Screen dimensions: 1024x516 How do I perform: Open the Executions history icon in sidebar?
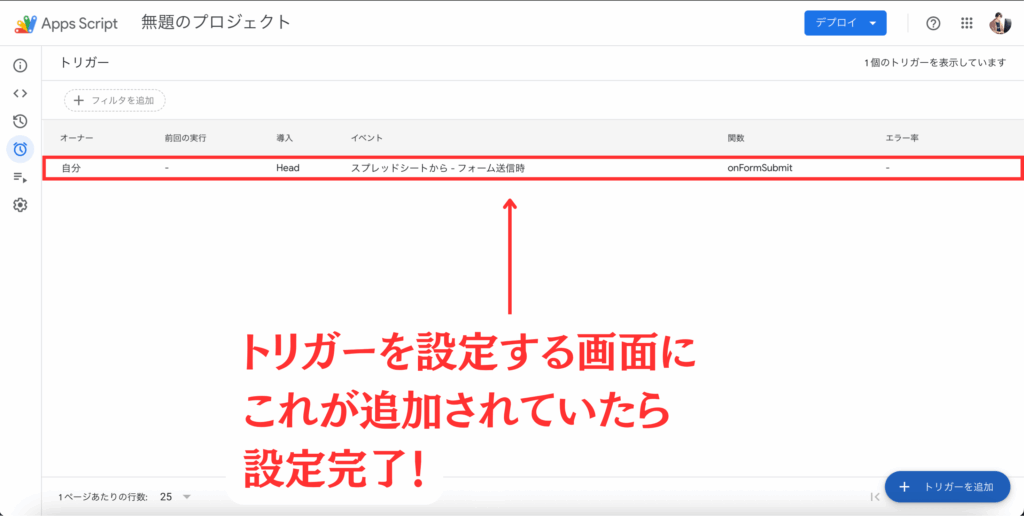[20, 121]
